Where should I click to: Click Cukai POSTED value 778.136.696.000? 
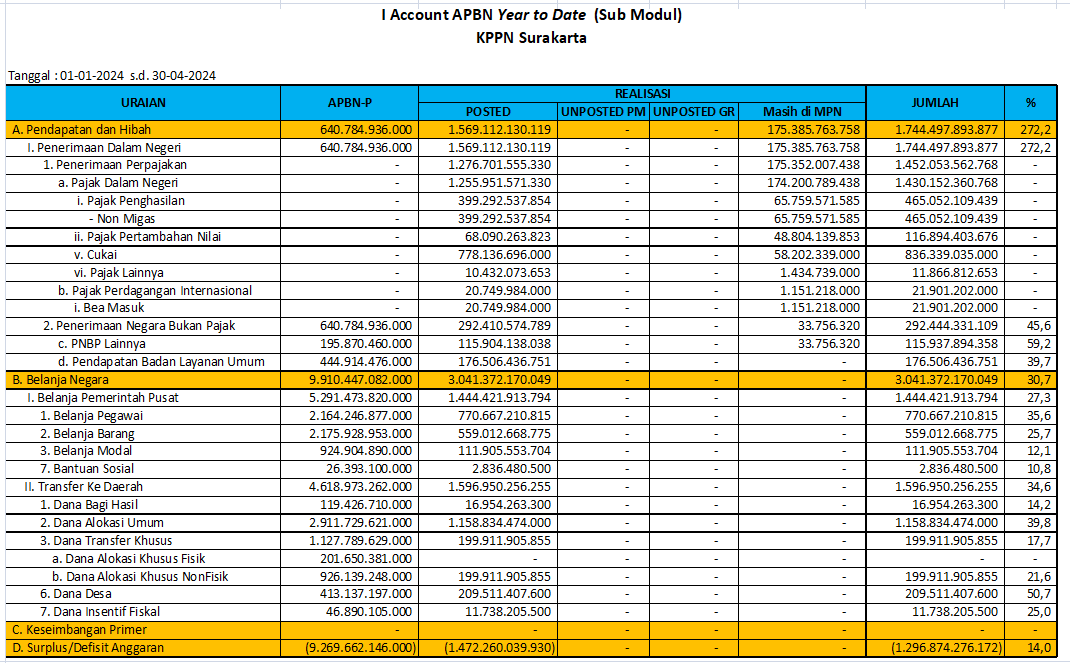[x=504, y=255]
